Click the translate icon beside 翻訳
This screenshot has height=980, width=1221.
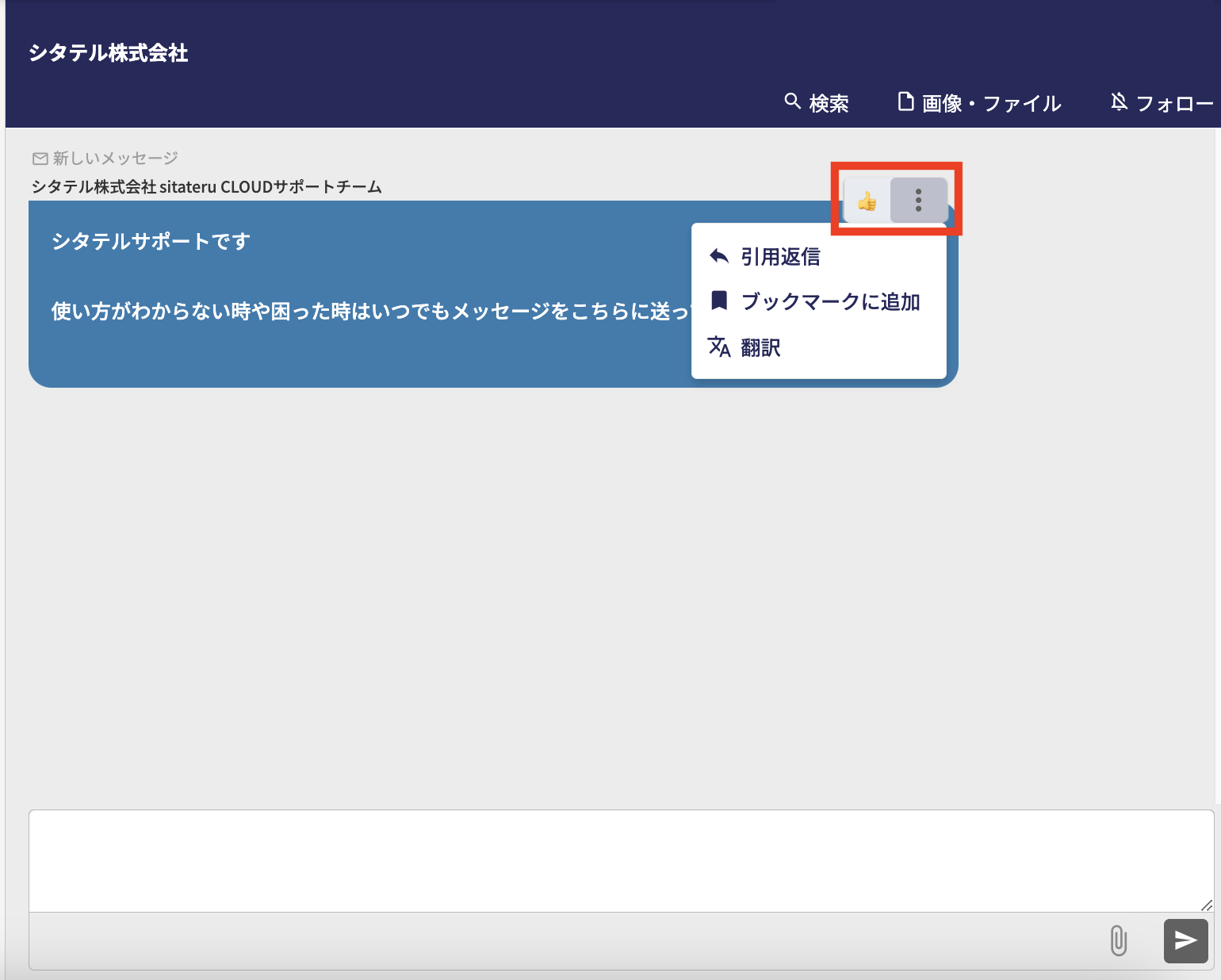(719, 346)
